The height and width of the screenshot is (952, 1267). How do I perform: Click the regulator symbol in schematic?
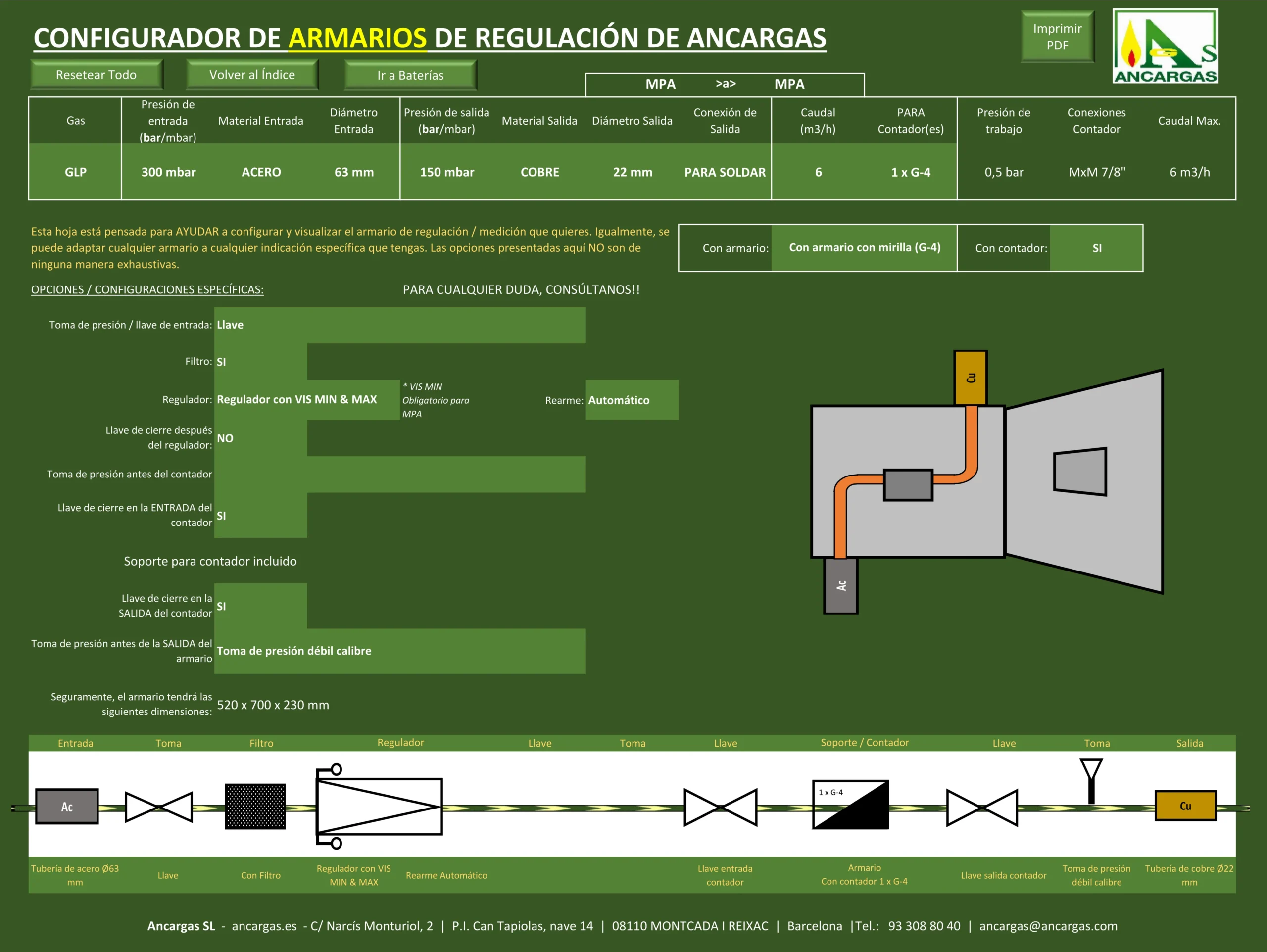379,806
